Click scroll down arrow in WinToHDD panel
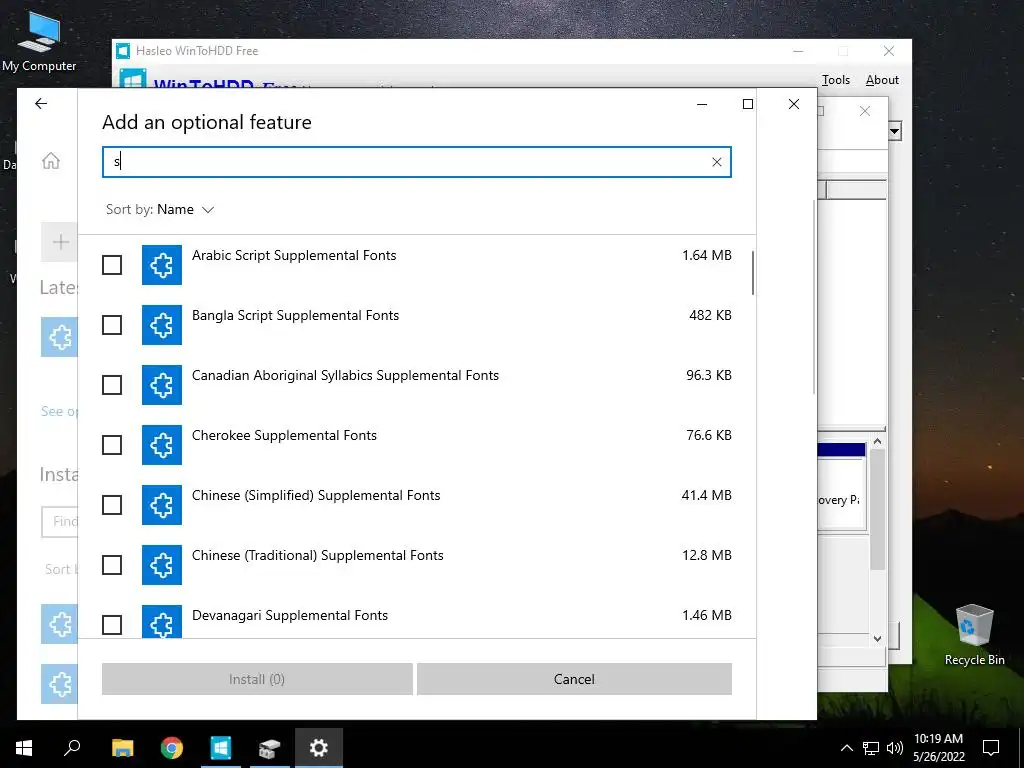 coord(878,639)
